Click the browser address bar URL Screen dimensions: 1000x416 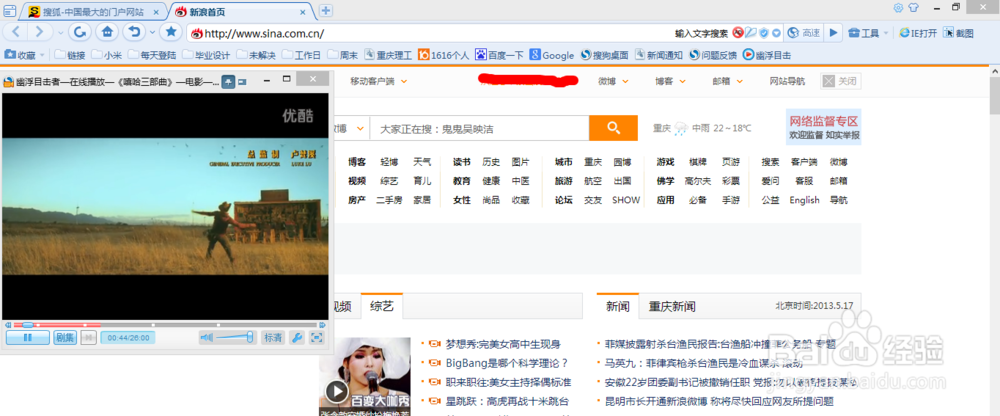pyautogui.click(x=264, y=33)
